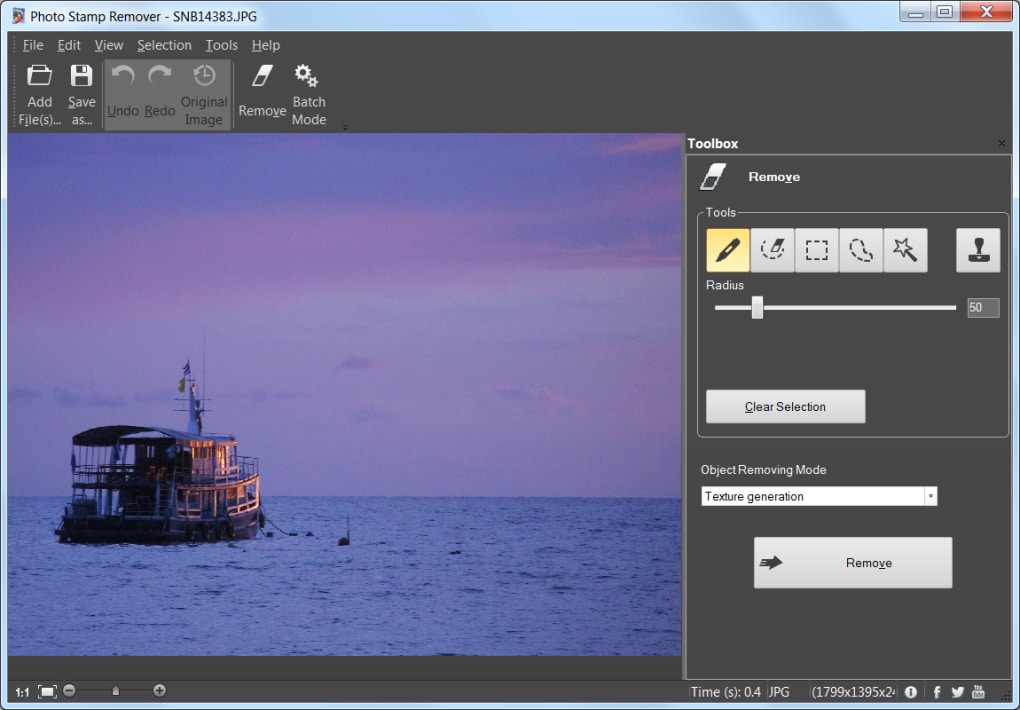Click the Save as floppy disk icon
The width and height of the screenshot is (1020, 710).
81,76
